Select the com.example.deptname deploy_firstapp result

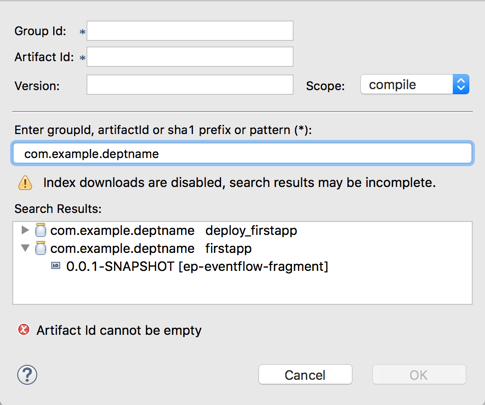pos(174,231)
